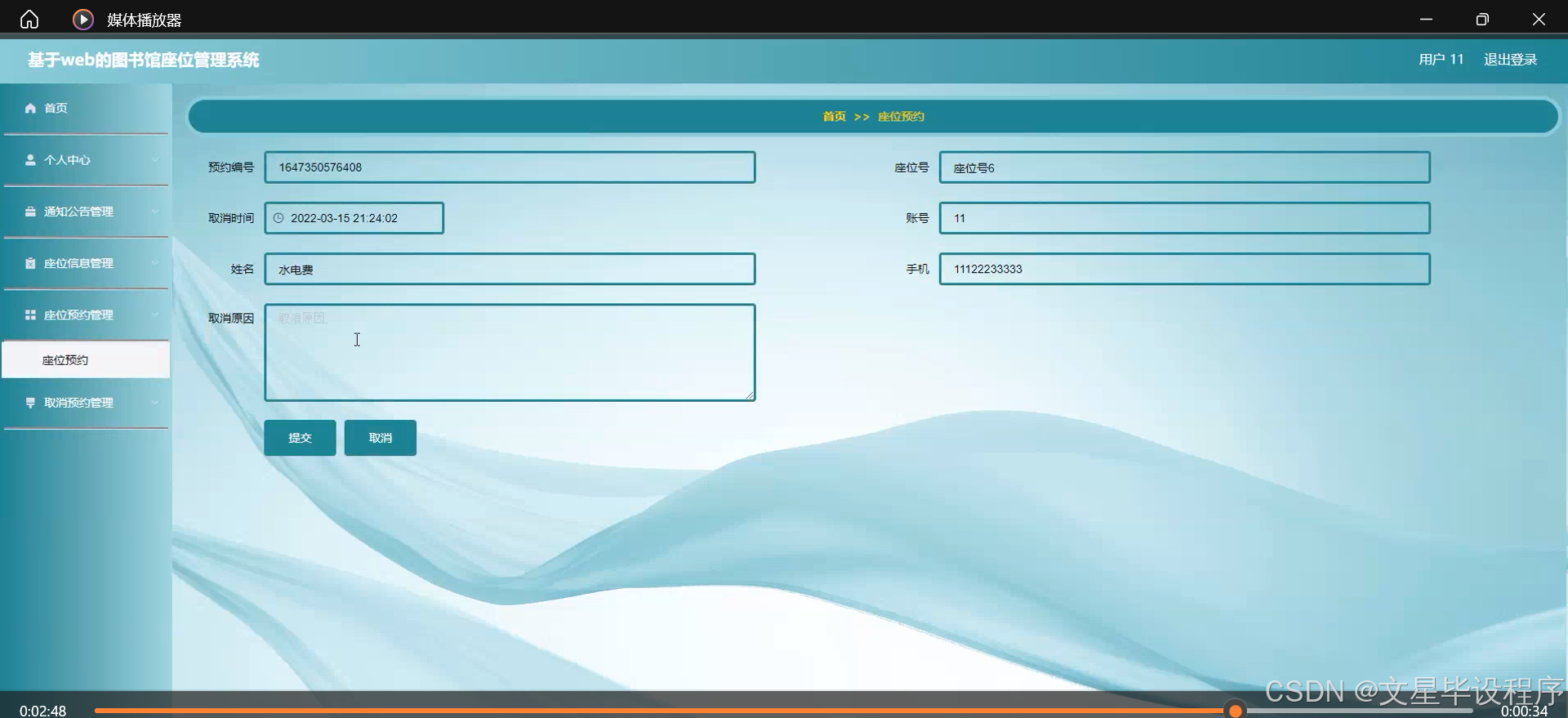Screen dimensions: 1568x718
Task: Open the 座位预约管理 sidebar menu
Action: point(86,314)
